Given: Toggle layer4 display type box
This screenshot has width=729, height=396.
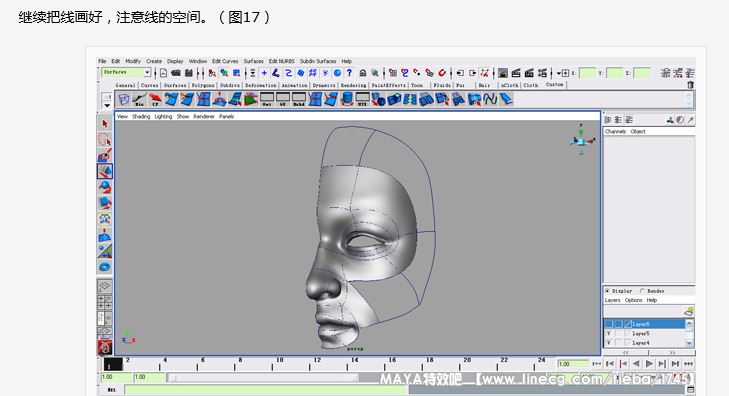Looking at the screenshot, I should 619,343.
